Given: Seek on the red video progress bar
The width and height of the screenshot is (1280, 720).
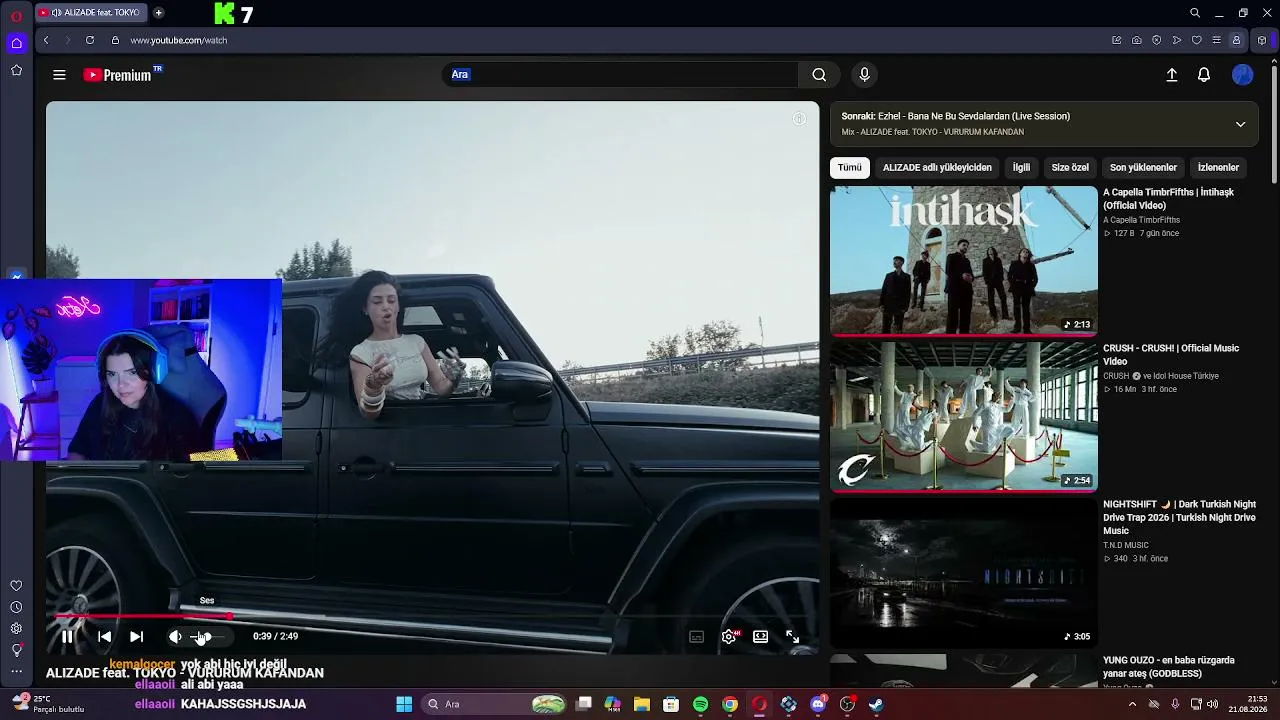Looking at the screenshot, I should [432, 616].
